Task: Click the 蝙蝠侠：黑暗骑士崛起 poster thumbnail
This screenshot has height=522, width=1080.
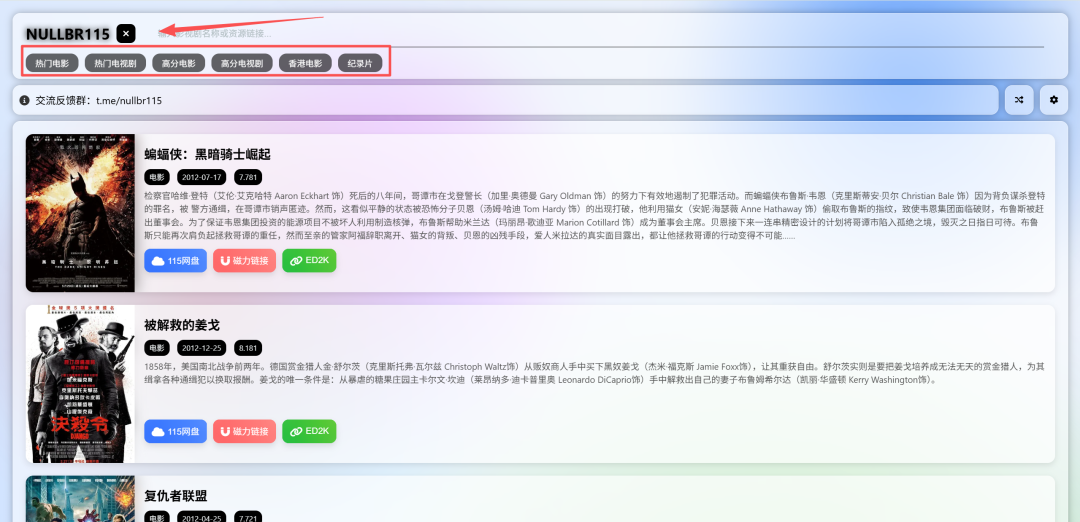Action: point(81,213)
